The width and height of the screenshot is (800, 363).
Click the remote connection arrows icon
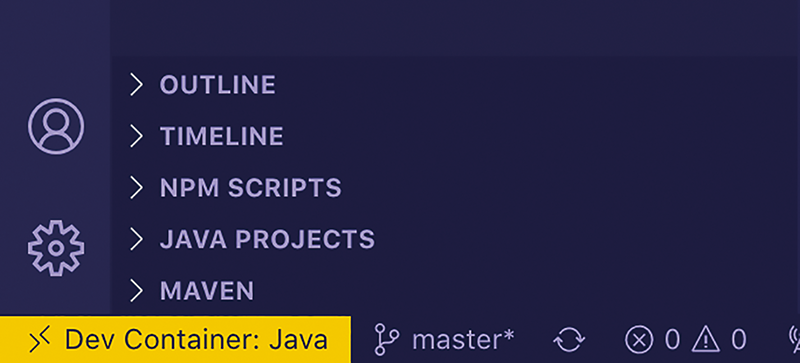click(x=39, y=340)
